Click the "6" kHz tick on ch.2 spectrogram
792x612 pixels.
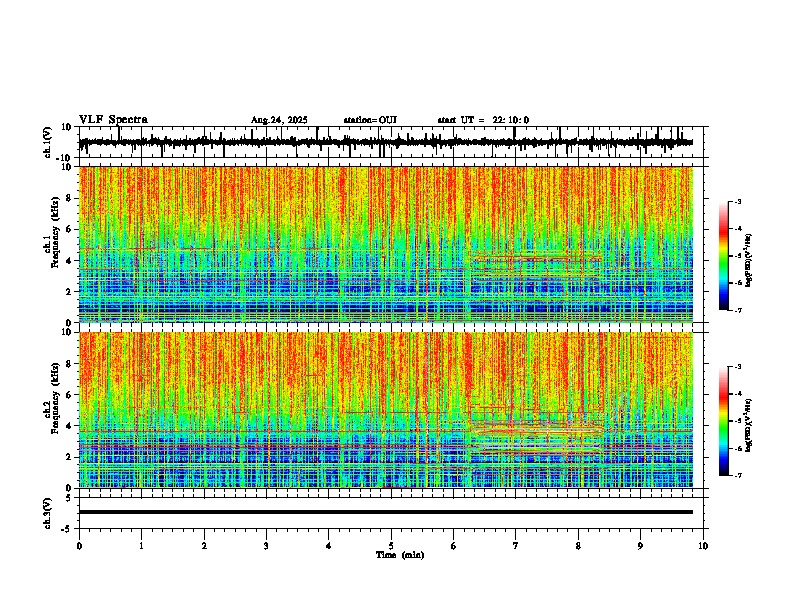[70, 395]
